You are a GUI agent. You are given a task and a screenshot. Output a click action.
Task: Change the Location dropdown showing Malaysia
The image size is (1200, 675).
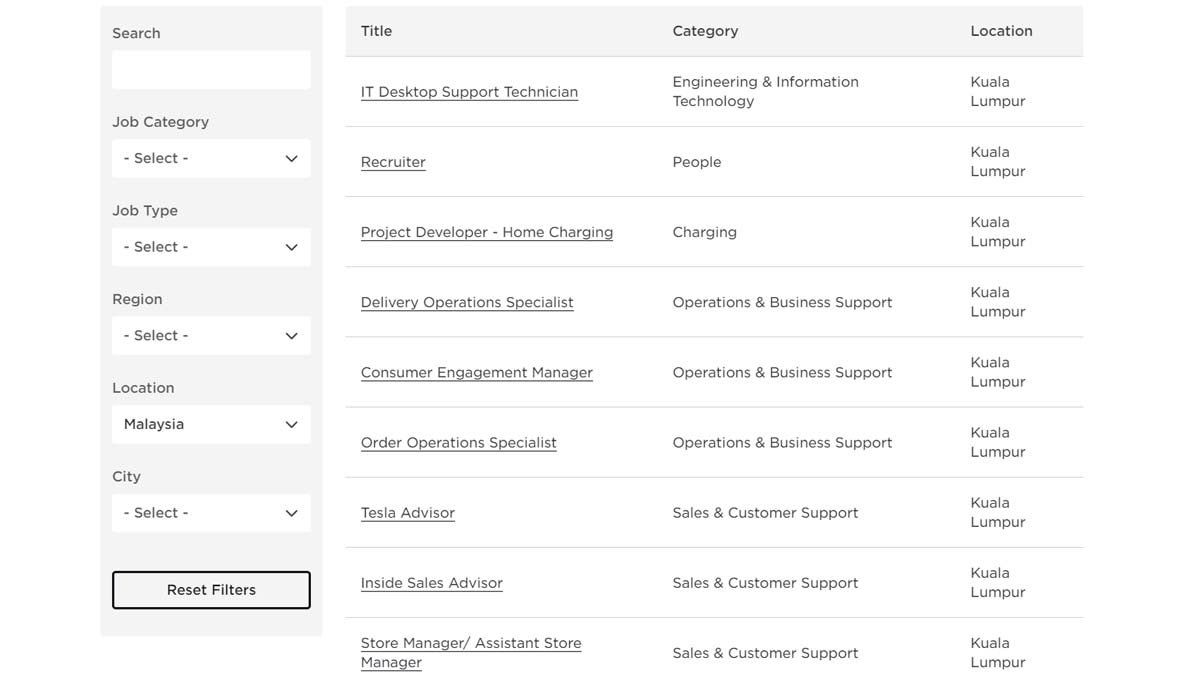211,424
